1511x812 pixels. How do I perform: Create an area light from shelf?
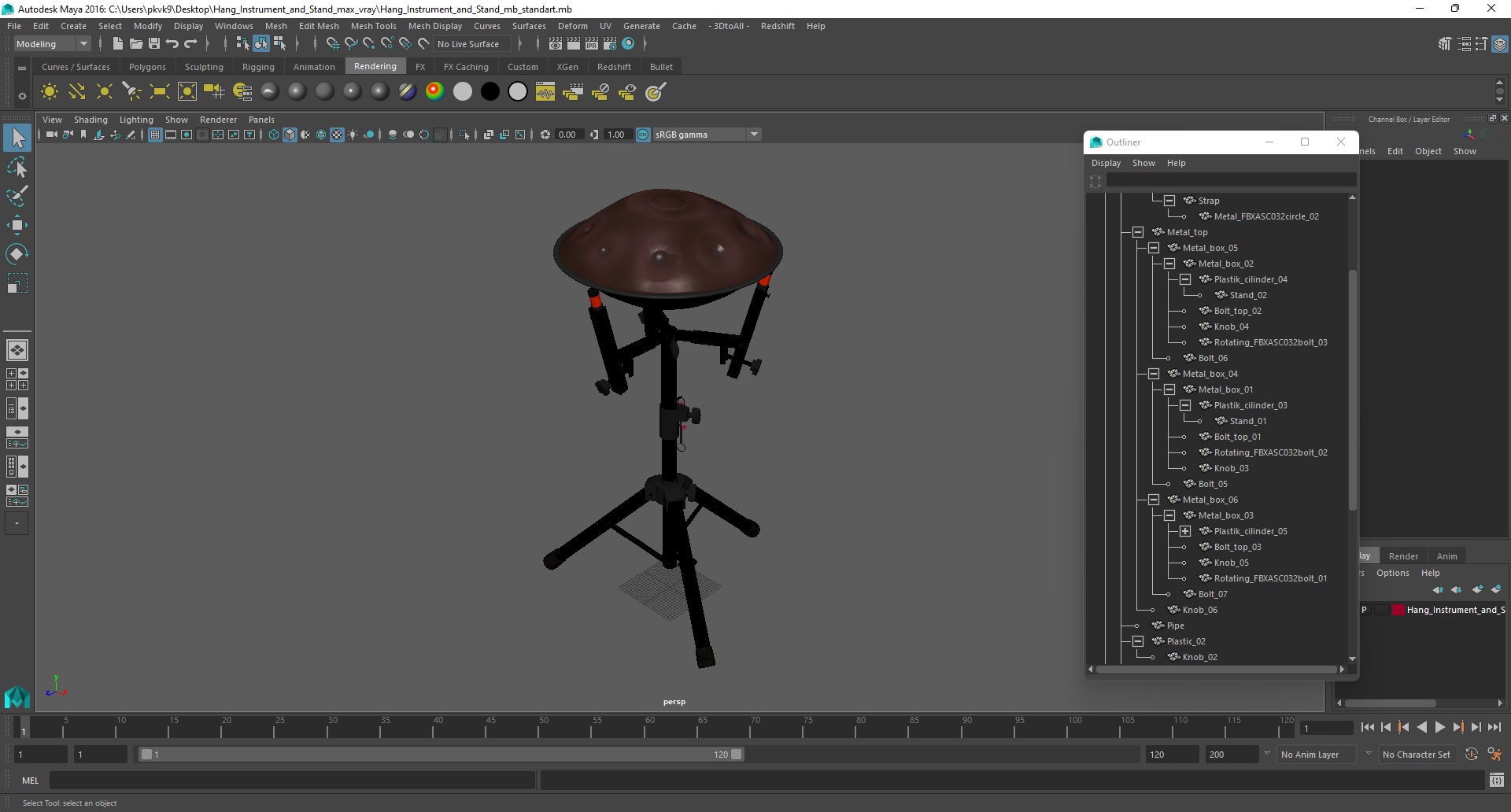tap(160, 92)
